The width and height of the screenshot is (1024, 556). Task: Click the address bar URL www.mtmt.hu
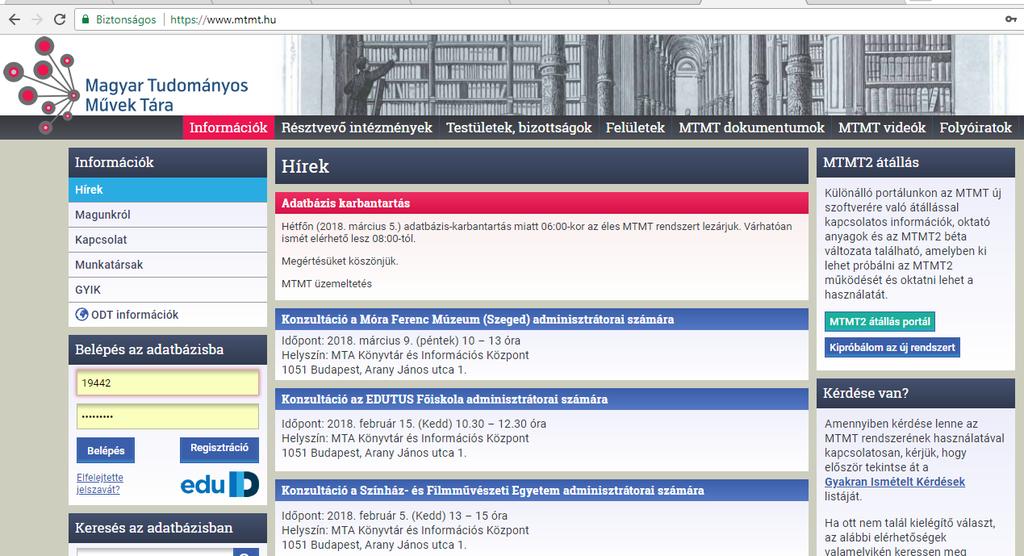(223, 20)
